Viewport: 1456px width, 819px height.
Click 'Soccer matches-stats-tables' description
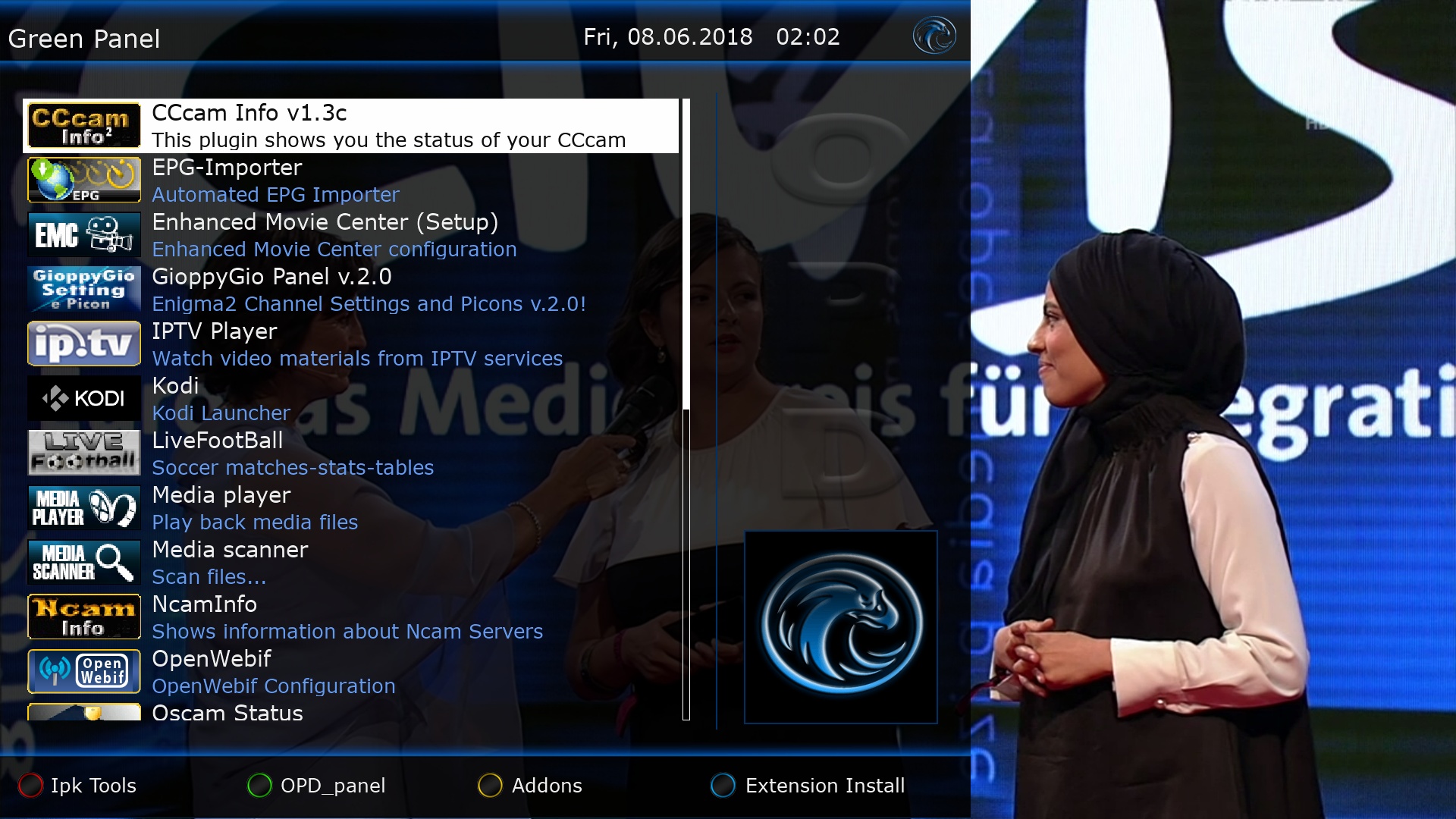[293, 468]
